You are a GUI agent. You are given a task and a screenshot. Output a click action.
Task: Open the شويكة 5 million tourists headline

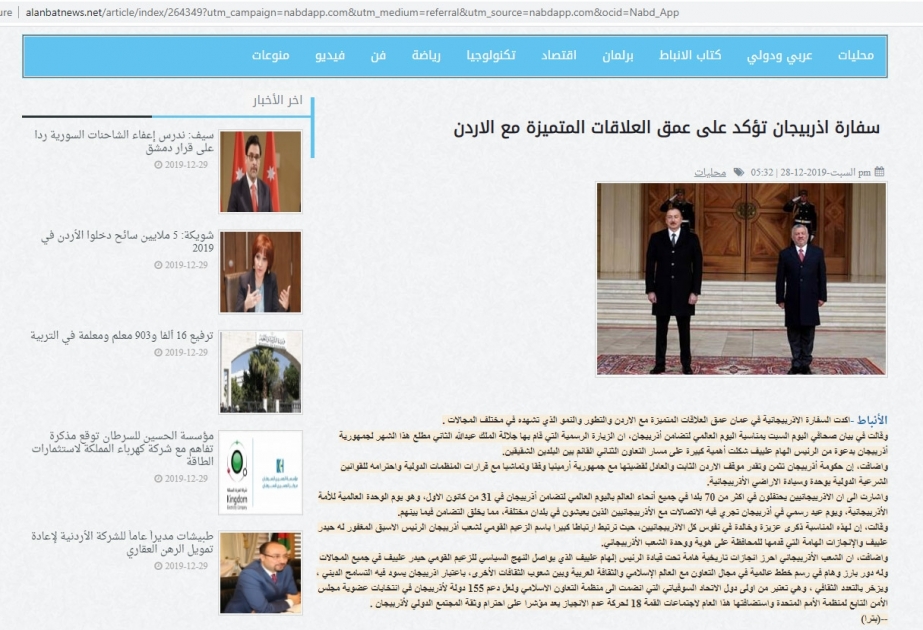[127, 241]
